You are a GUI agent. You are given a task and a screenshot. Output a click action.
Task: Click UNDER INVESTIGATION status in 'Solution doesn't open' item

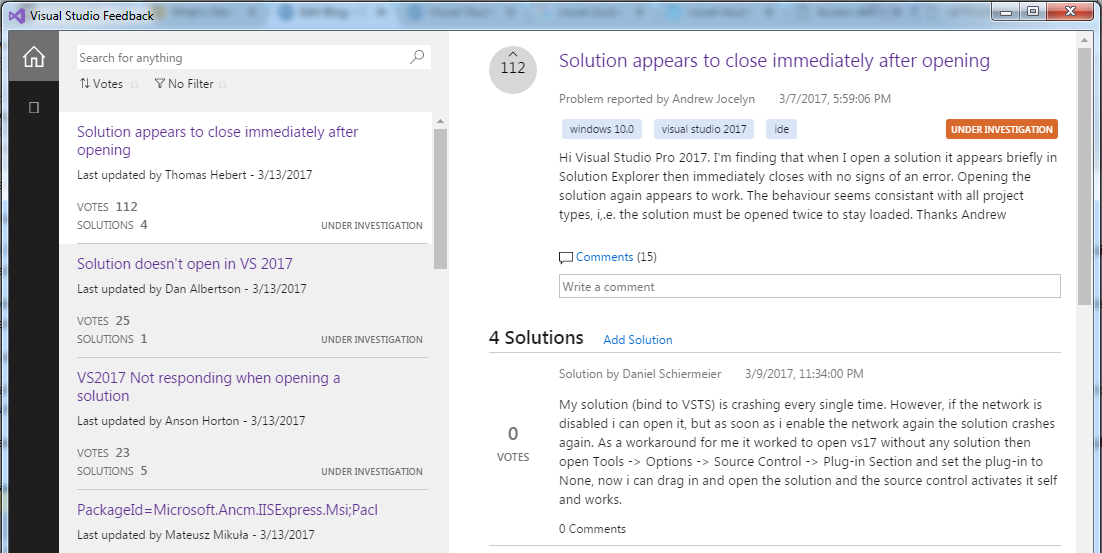(372, 339)
